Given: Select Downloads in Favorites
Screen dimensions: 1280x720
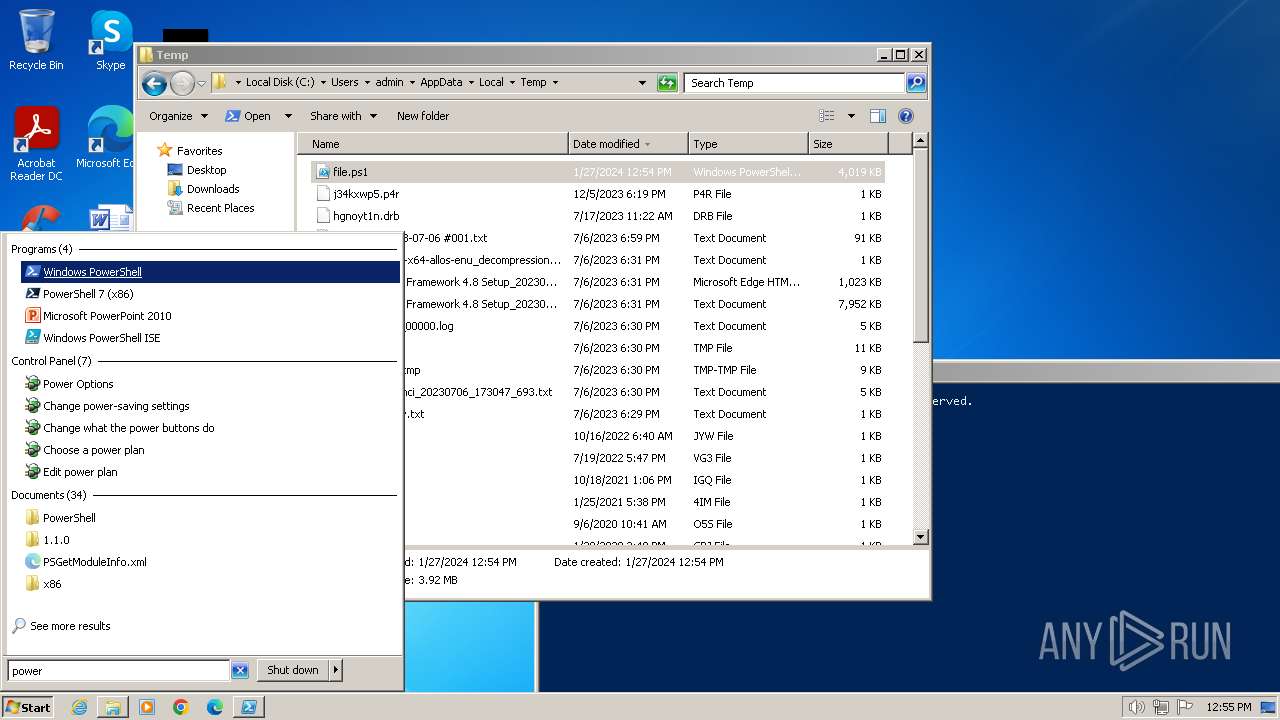Looking at the screenshot, I should tap(213, 189).
